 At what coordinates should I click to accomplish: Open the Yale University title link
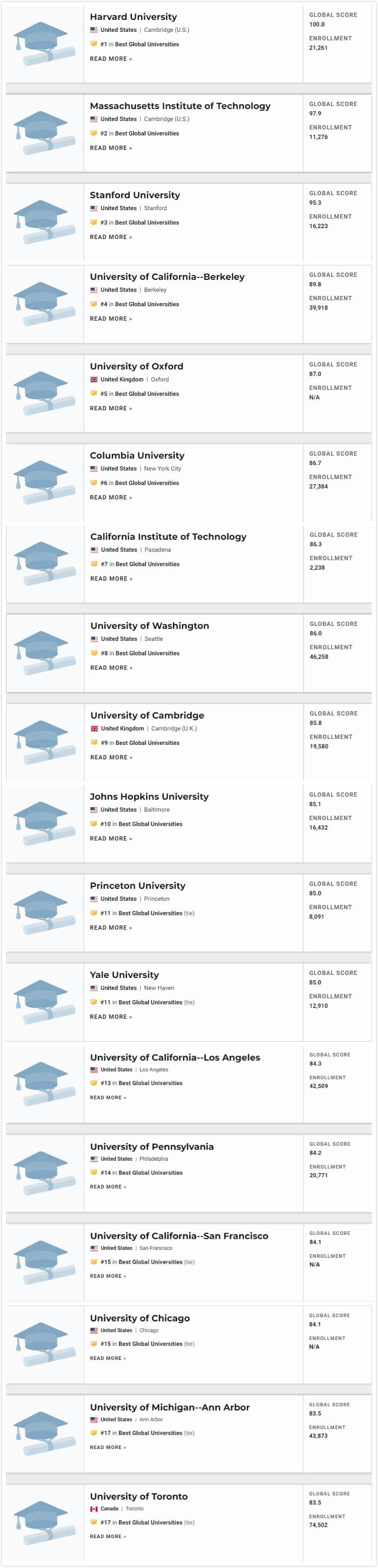tap(124, 974)
